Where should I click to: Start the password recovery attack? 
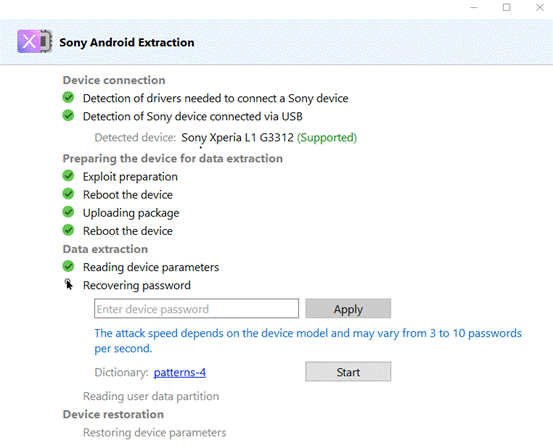tap(348, 371)
